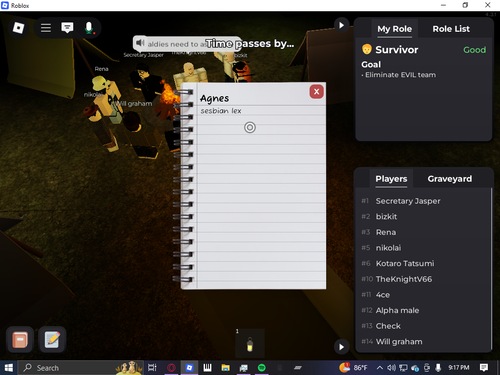Image resolution: width=500 pixels, height=375 pixels.
Task: Open the Windows Start menu
Action: tap(8, 368)
